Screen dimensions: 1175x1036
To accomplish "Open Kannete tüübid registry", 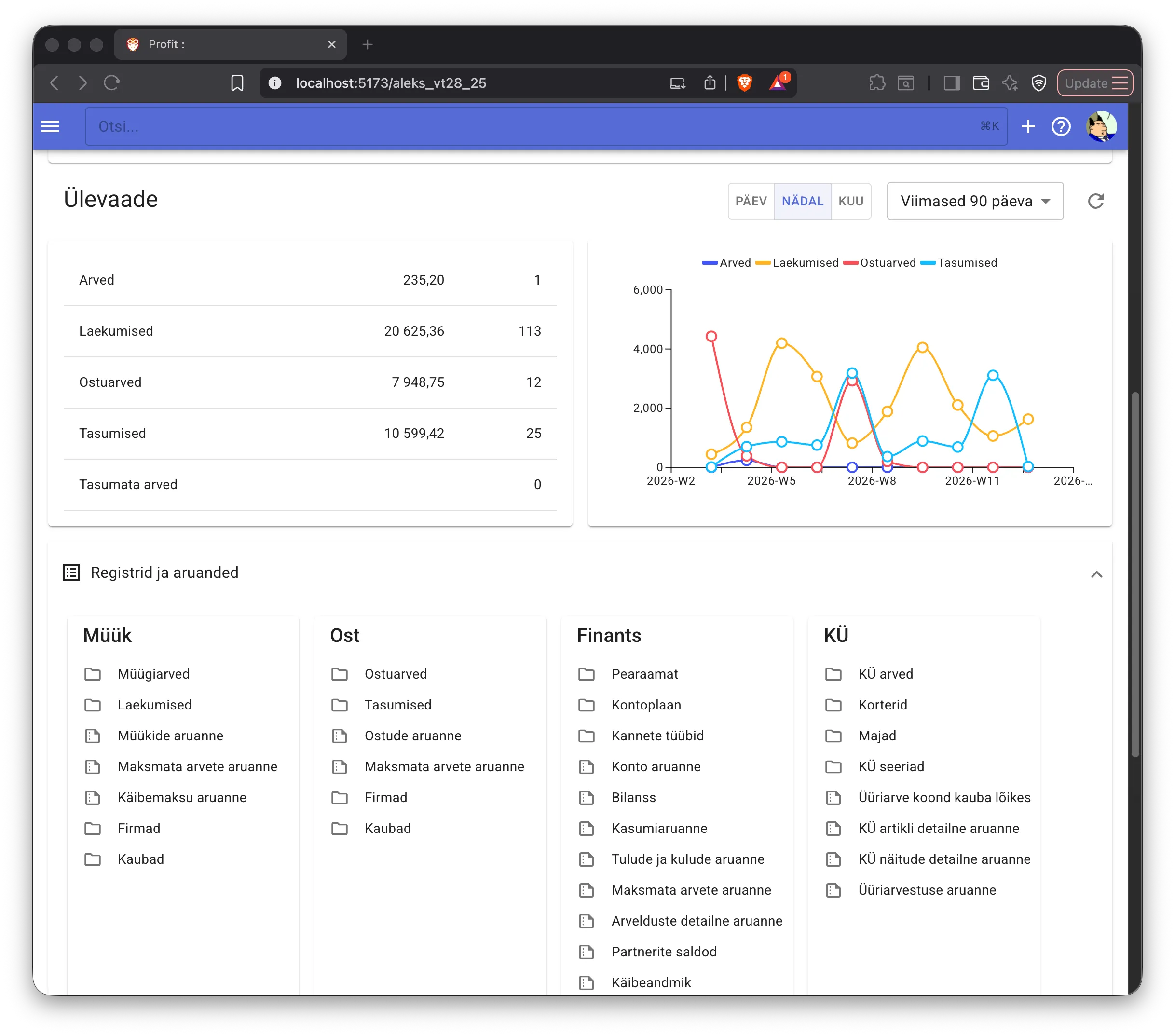I will point(657,736).
